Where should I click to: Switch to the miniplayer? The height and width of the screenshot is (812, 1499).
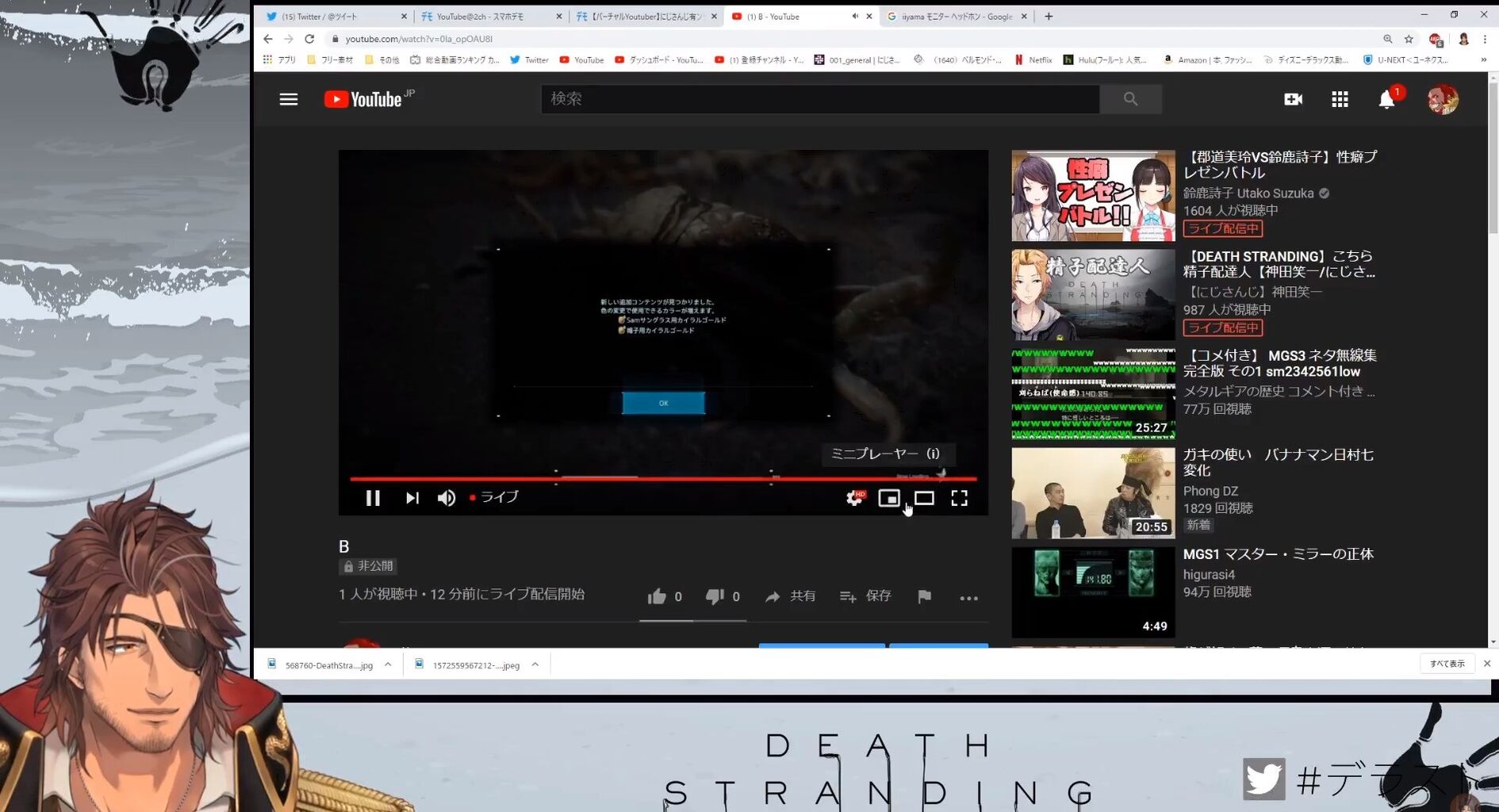889,498
